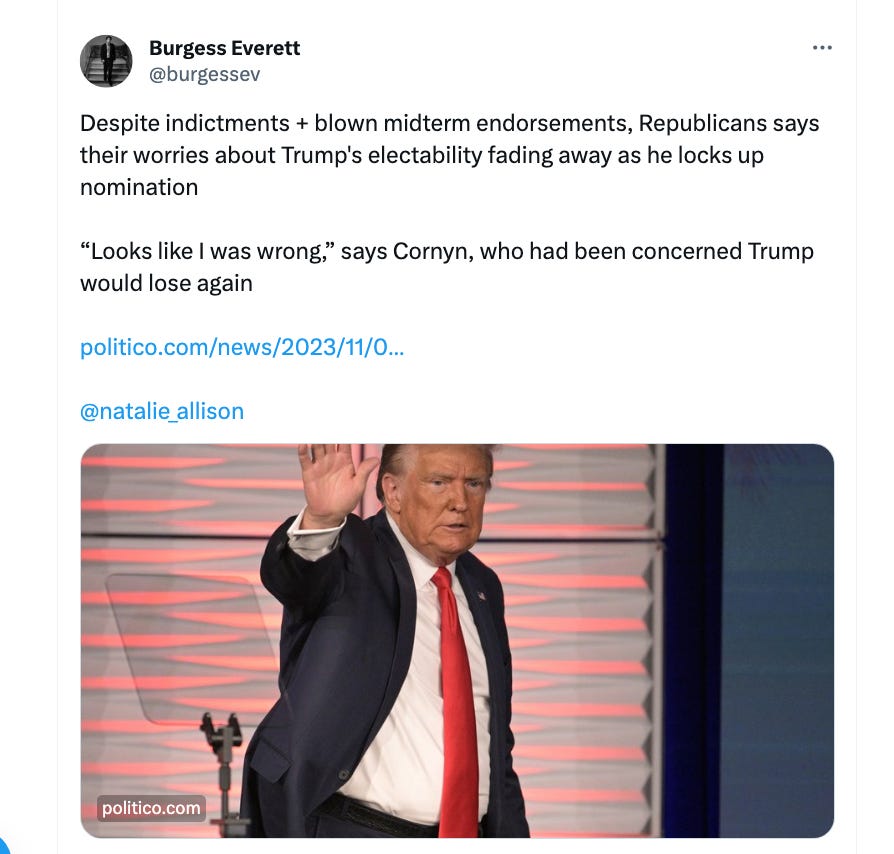Click Burgess Everett's profile avatar
The image size is (894, 854).
click(106, 61)
